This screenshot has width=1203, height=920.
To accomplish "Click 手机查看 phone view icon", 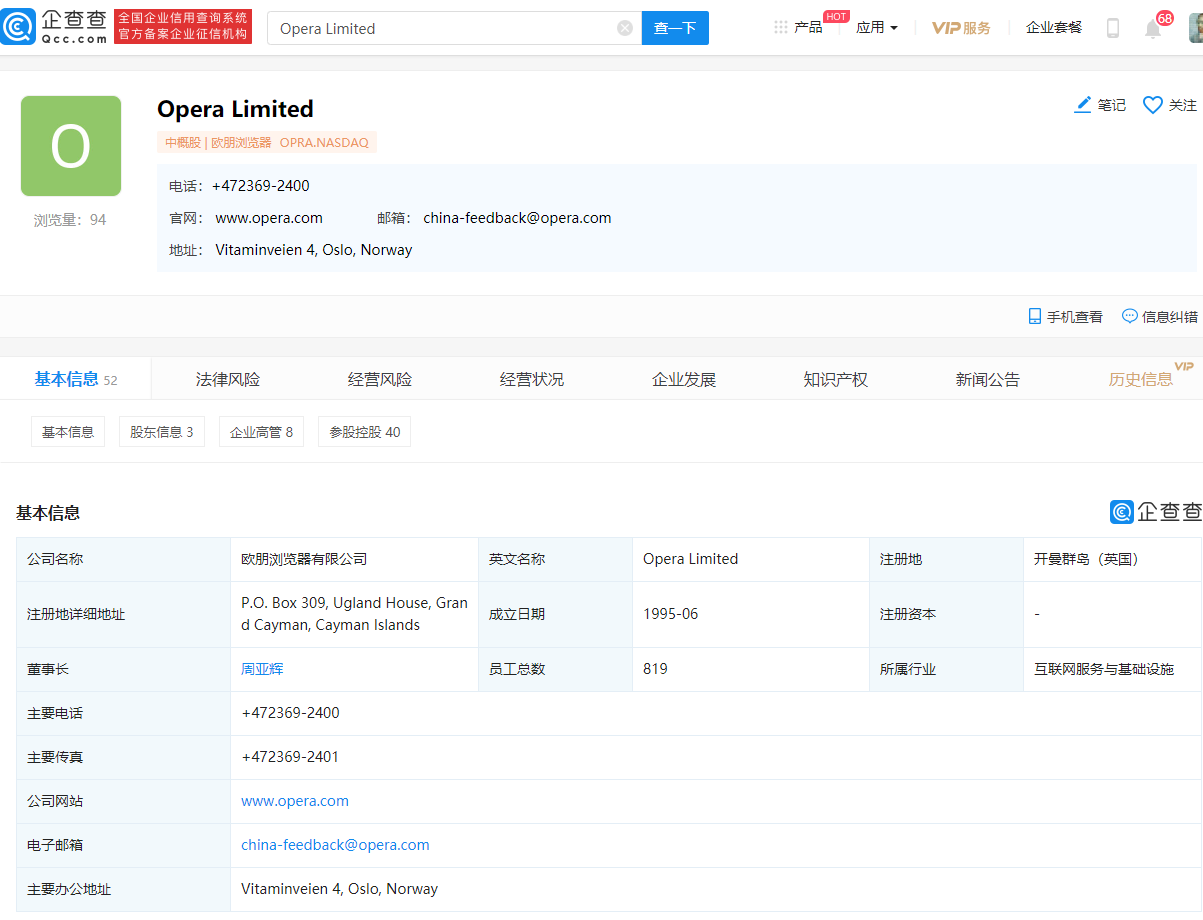I will 1035,316.
